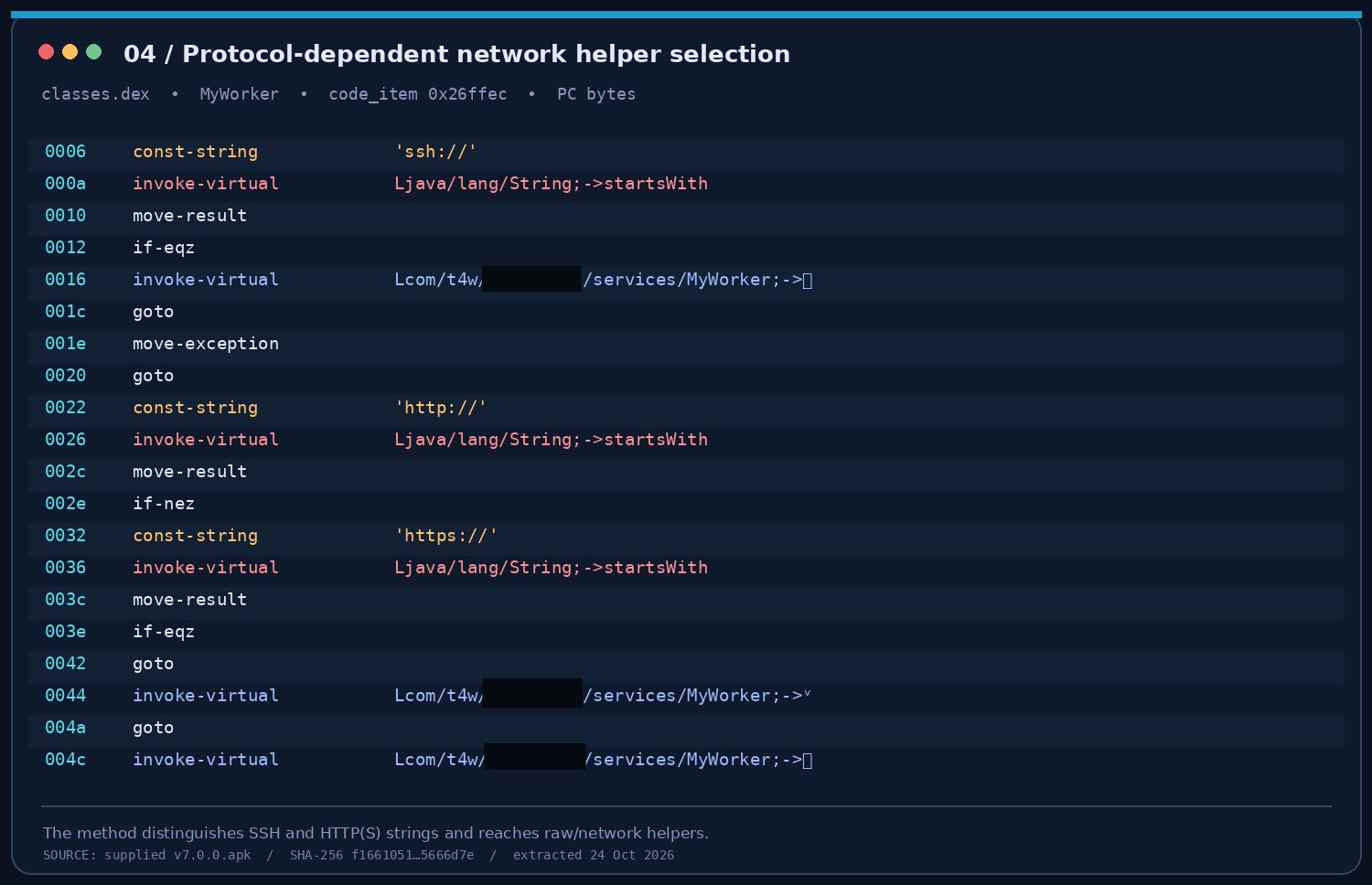Select offset 0016 in the listing
This screenshot has height=885, width=1372.
coord(66,280)
